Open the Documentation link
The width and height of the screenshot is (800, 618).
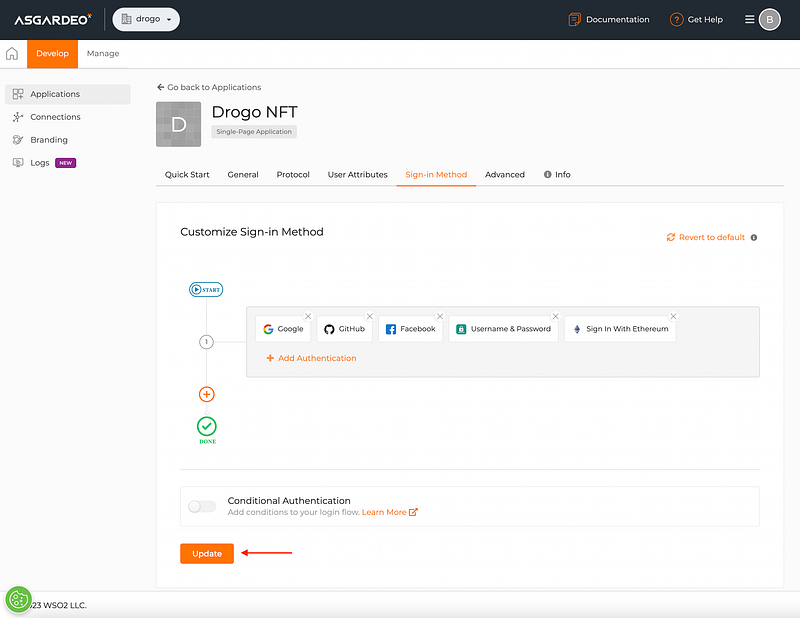pyautogui.click(x=609, y=19)
